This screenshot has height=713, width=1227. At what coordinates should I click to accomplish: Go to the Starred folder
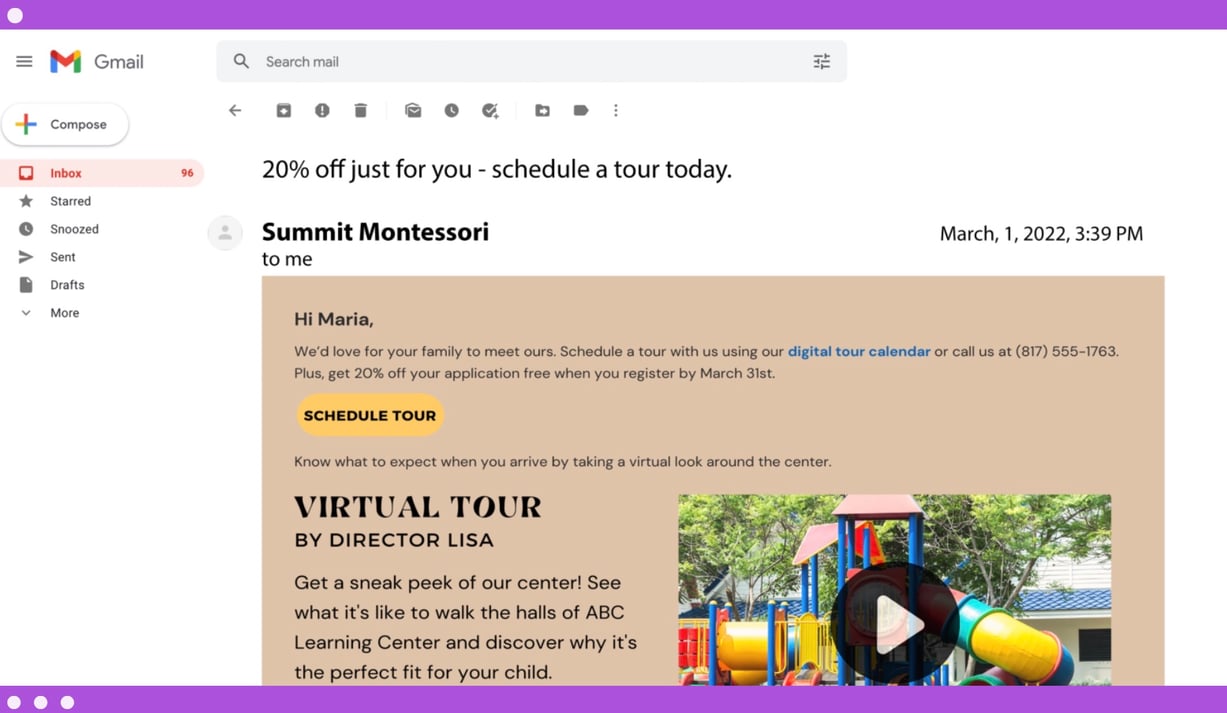pyautogui.click(x=70, y=200)
